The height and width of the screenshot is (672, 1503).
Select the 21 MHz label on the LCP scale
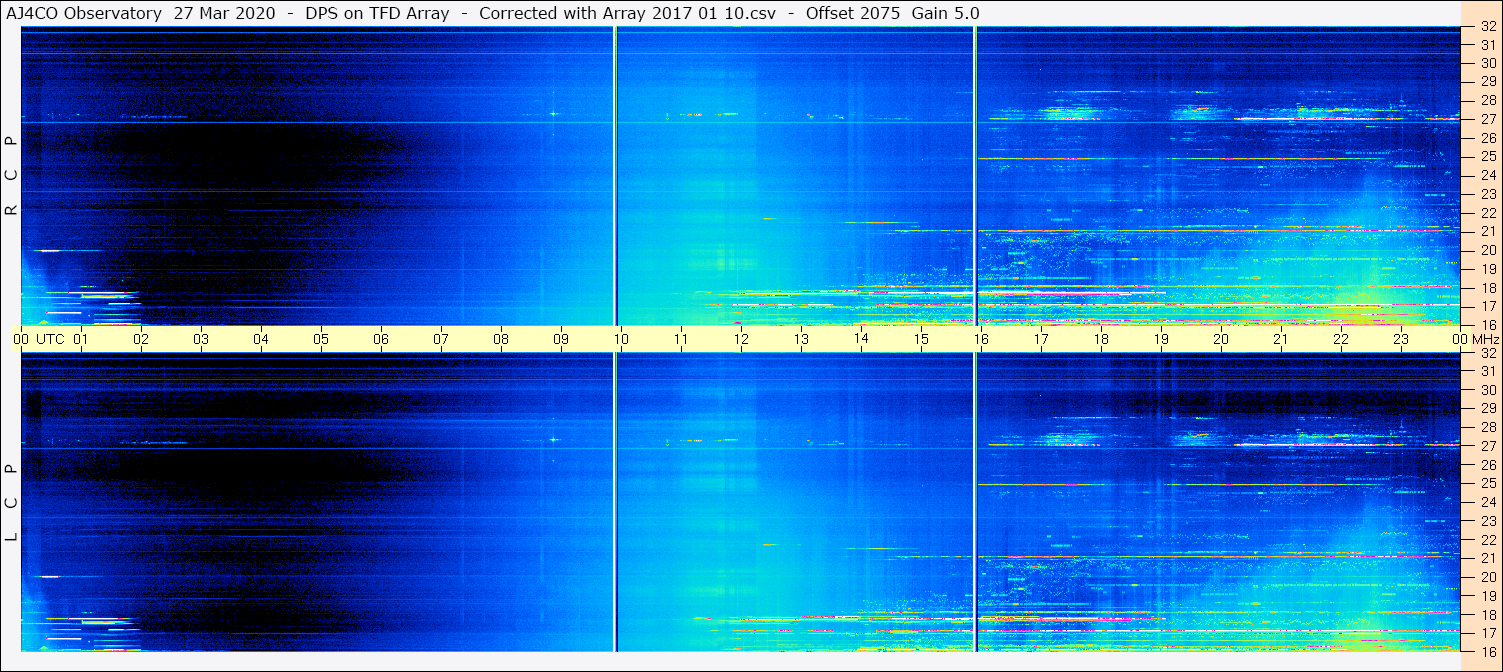1487,558
